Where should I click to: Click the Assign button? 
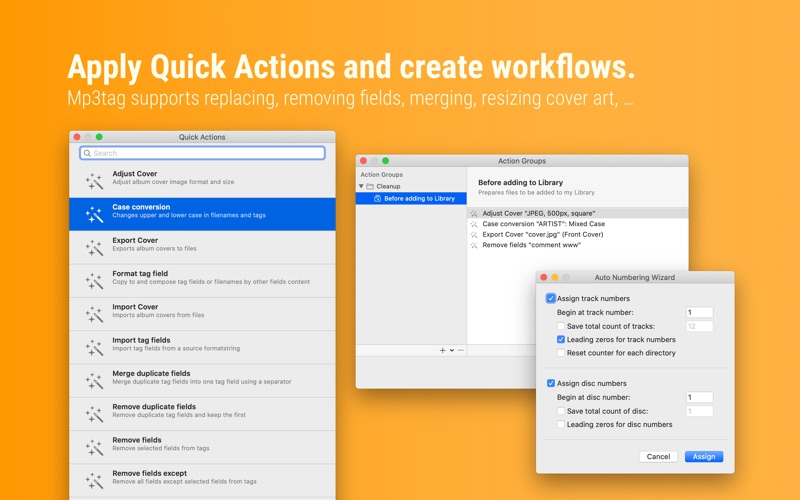pos(704,457)
